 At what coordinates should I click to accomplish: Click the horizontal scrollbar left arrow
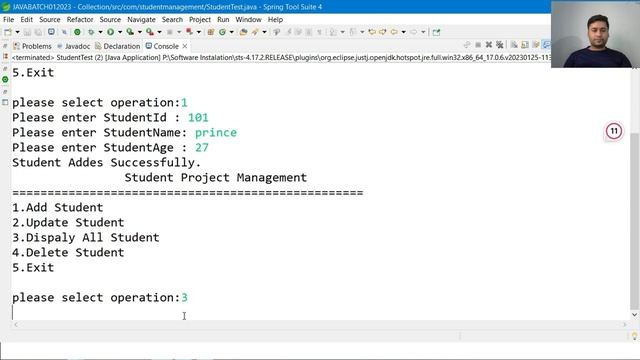tap(16, 325)
